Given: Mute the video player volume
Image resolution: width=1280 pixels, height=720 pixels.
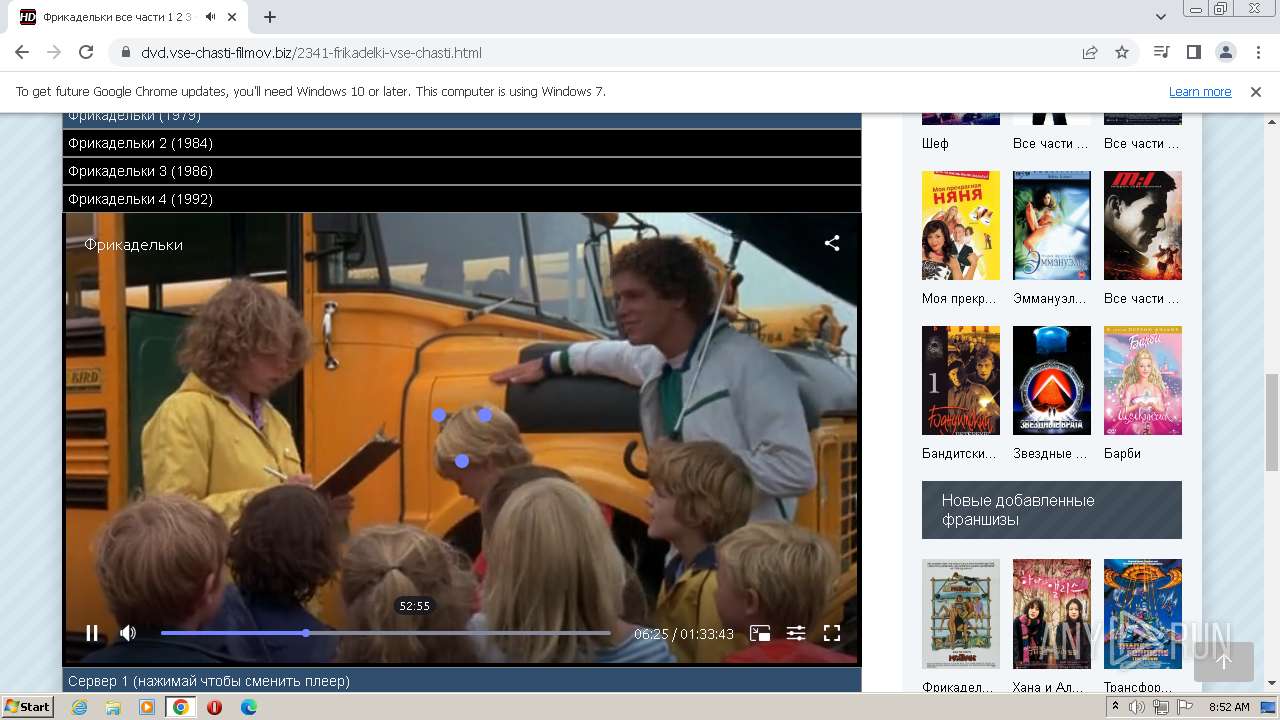Looking at the screenshot, I should coord(128,633).
